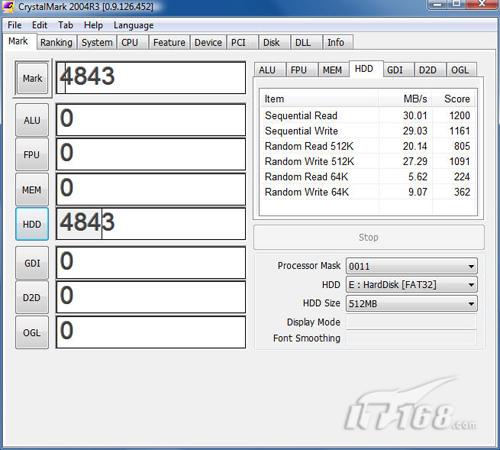Select the OGL results tab
500x450 pixels.
pos(460,70)
